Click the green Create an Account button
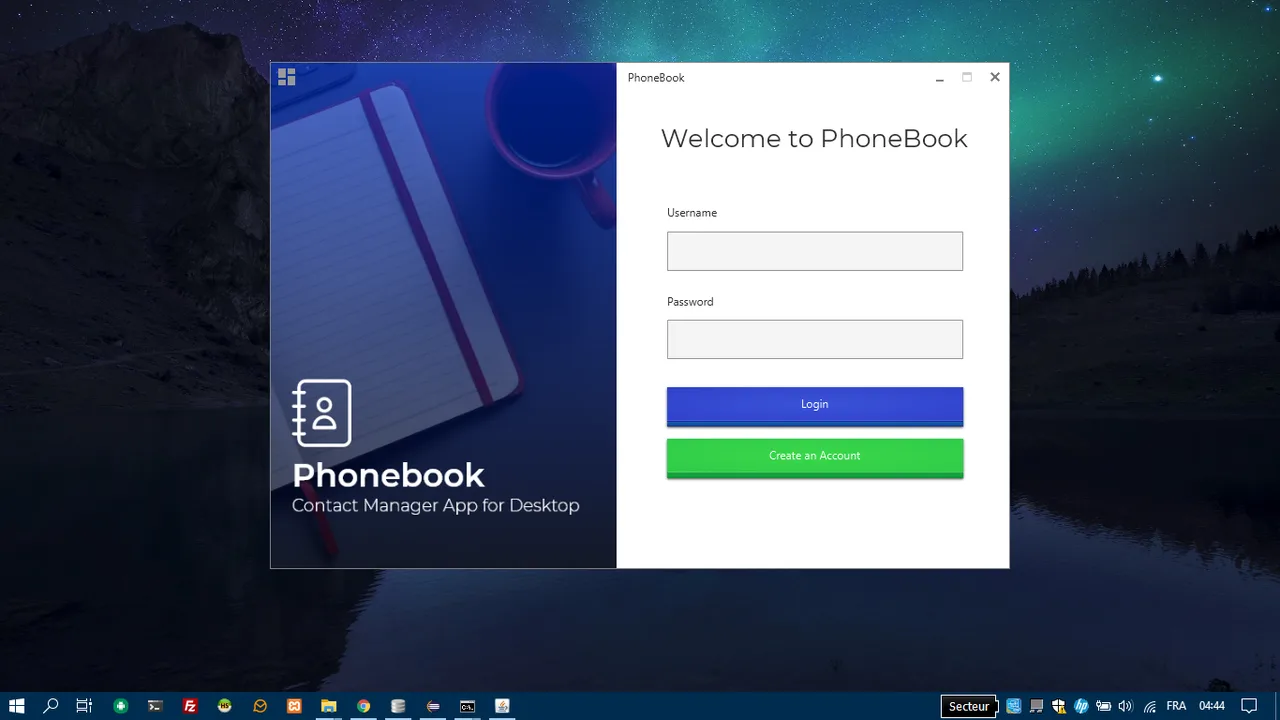The image size is (1280, 720). click(815, 458)
